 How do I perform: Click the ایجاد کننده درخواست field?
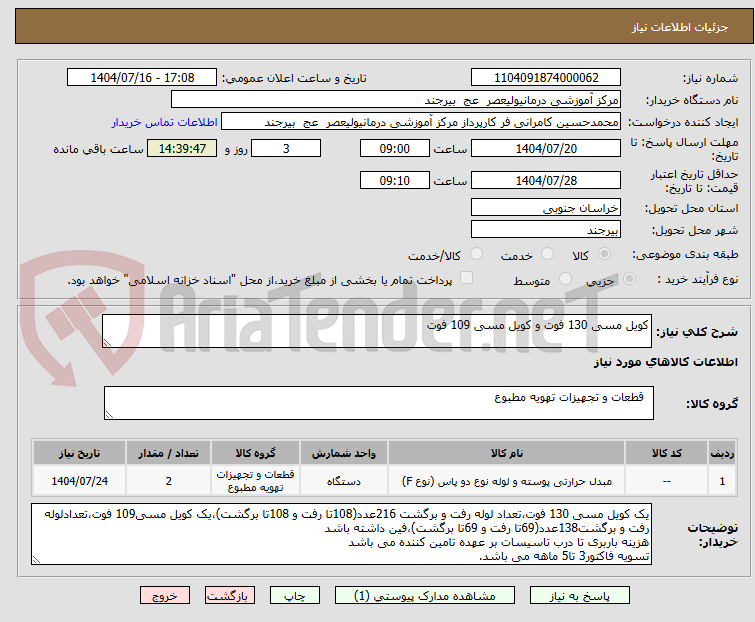(420, 122)
